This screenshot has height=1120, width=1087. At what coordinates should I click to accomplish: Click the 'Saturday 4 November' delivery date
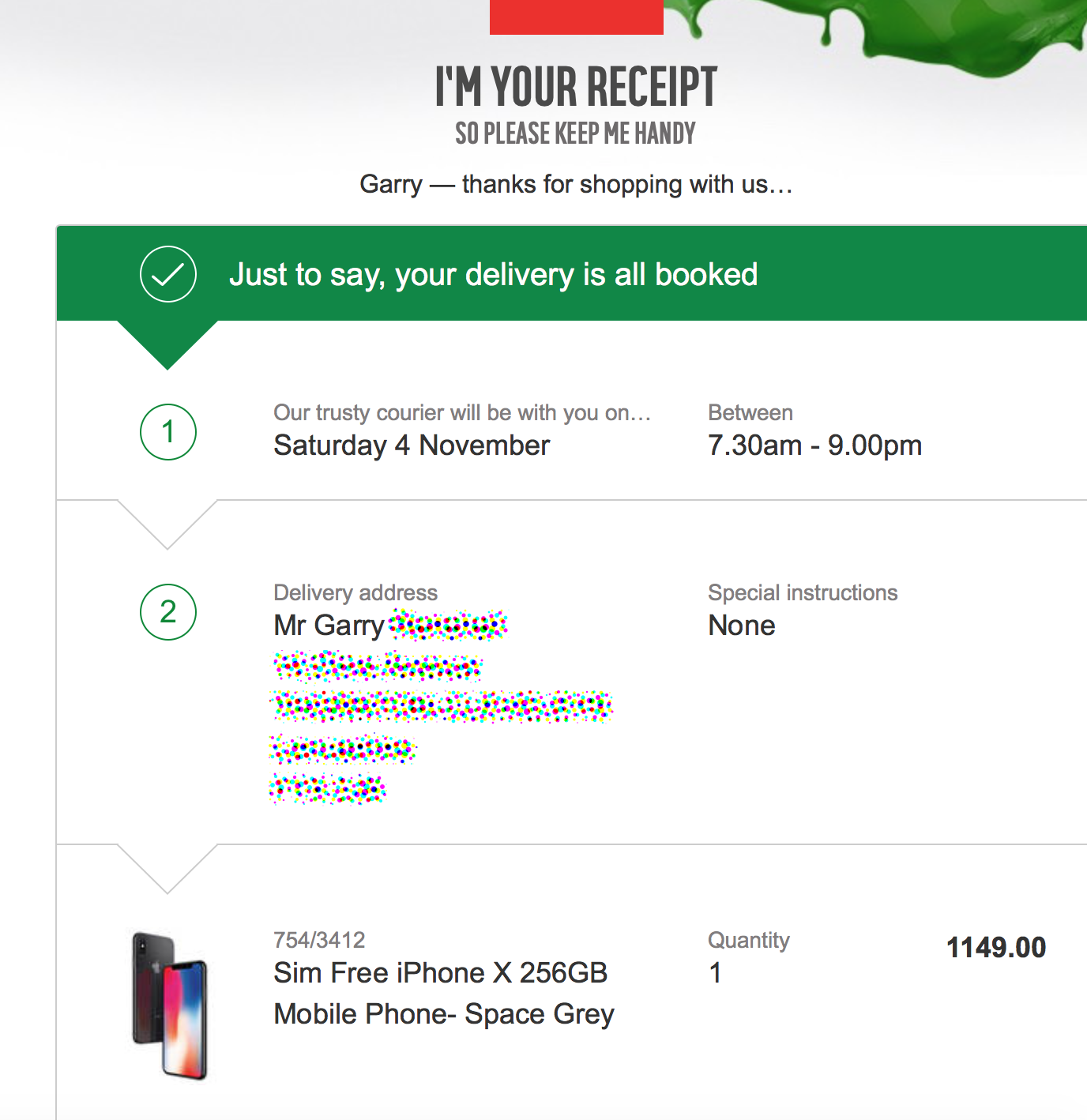point(412,445)
